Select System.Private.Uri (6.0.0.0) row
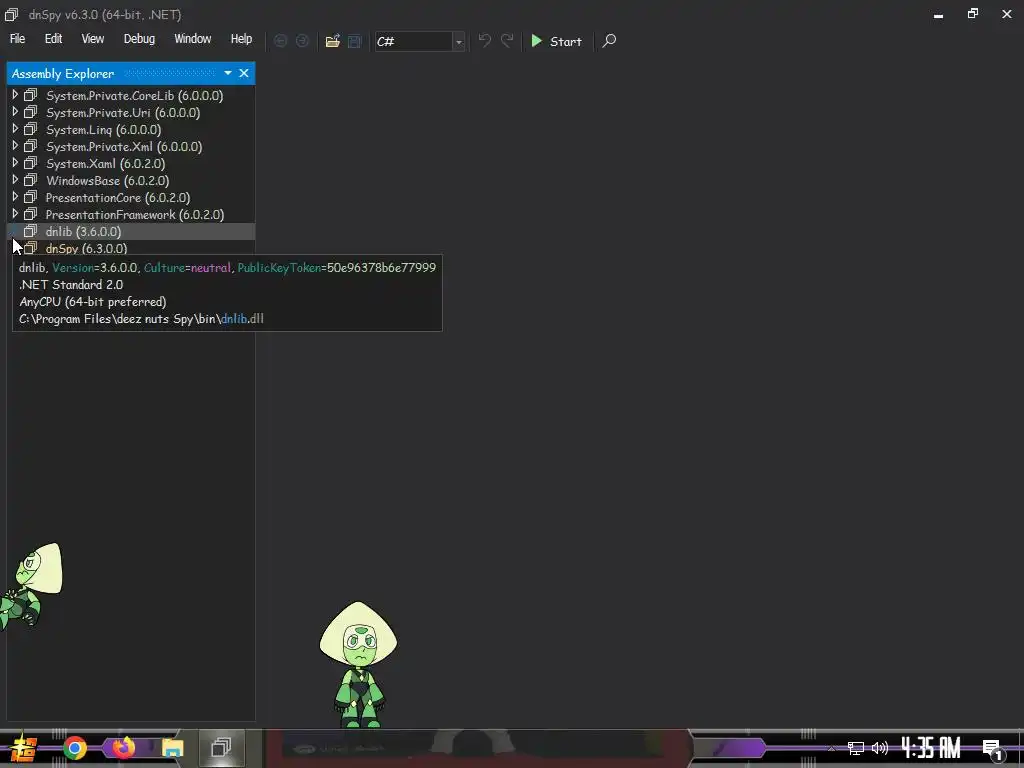The image size is (1024, 768). pos(131,112)
